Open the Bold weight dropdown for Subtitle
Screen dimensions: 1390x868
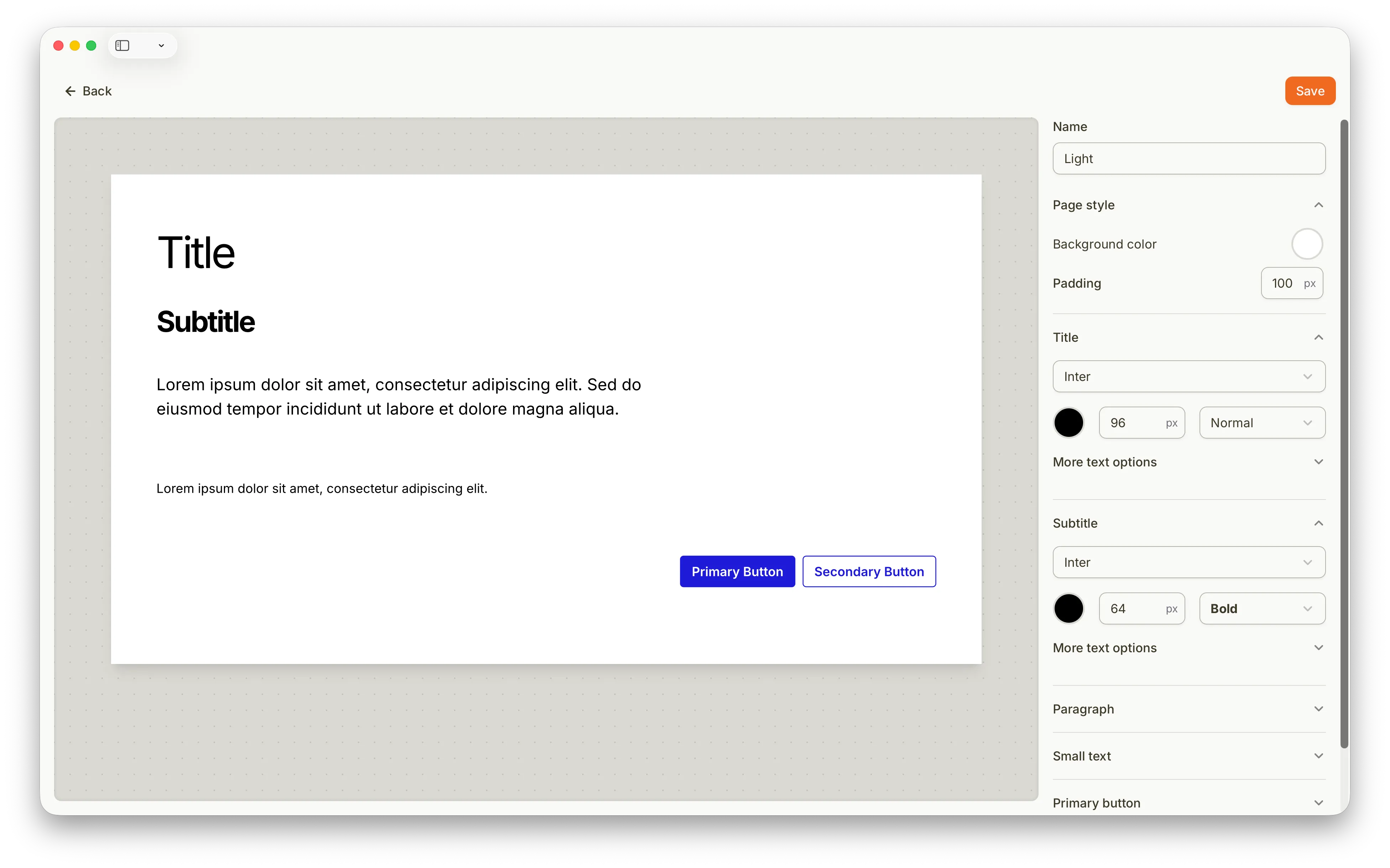pos(1262,608)
